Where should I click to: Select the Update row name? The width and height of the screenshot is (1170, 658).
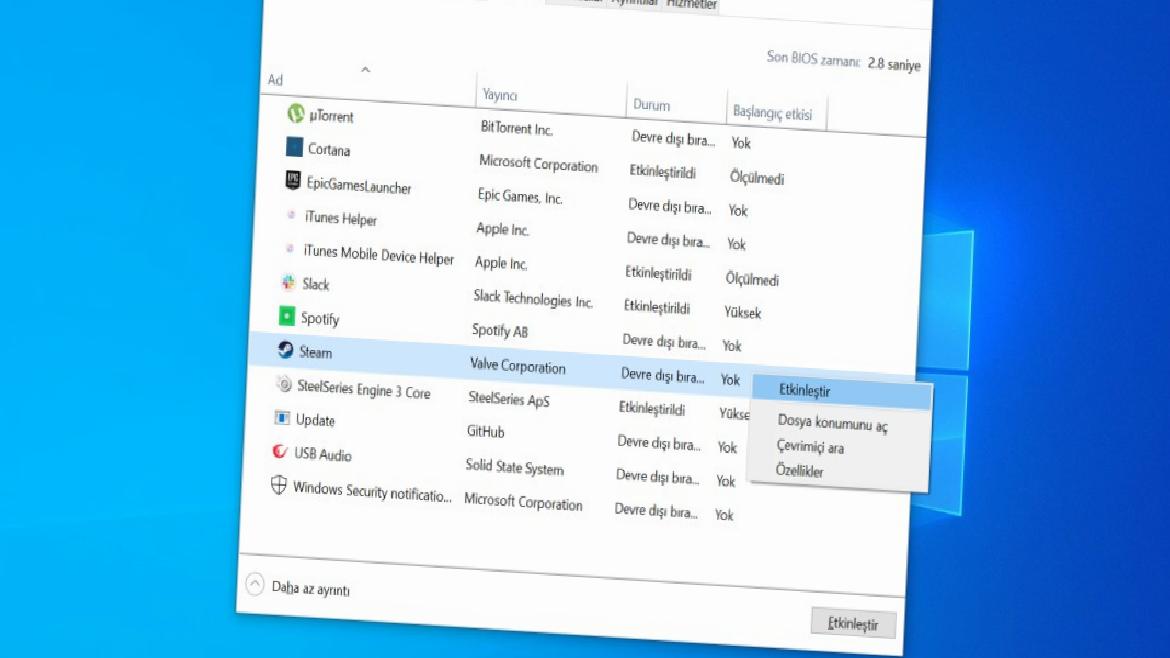coord(315,420)
